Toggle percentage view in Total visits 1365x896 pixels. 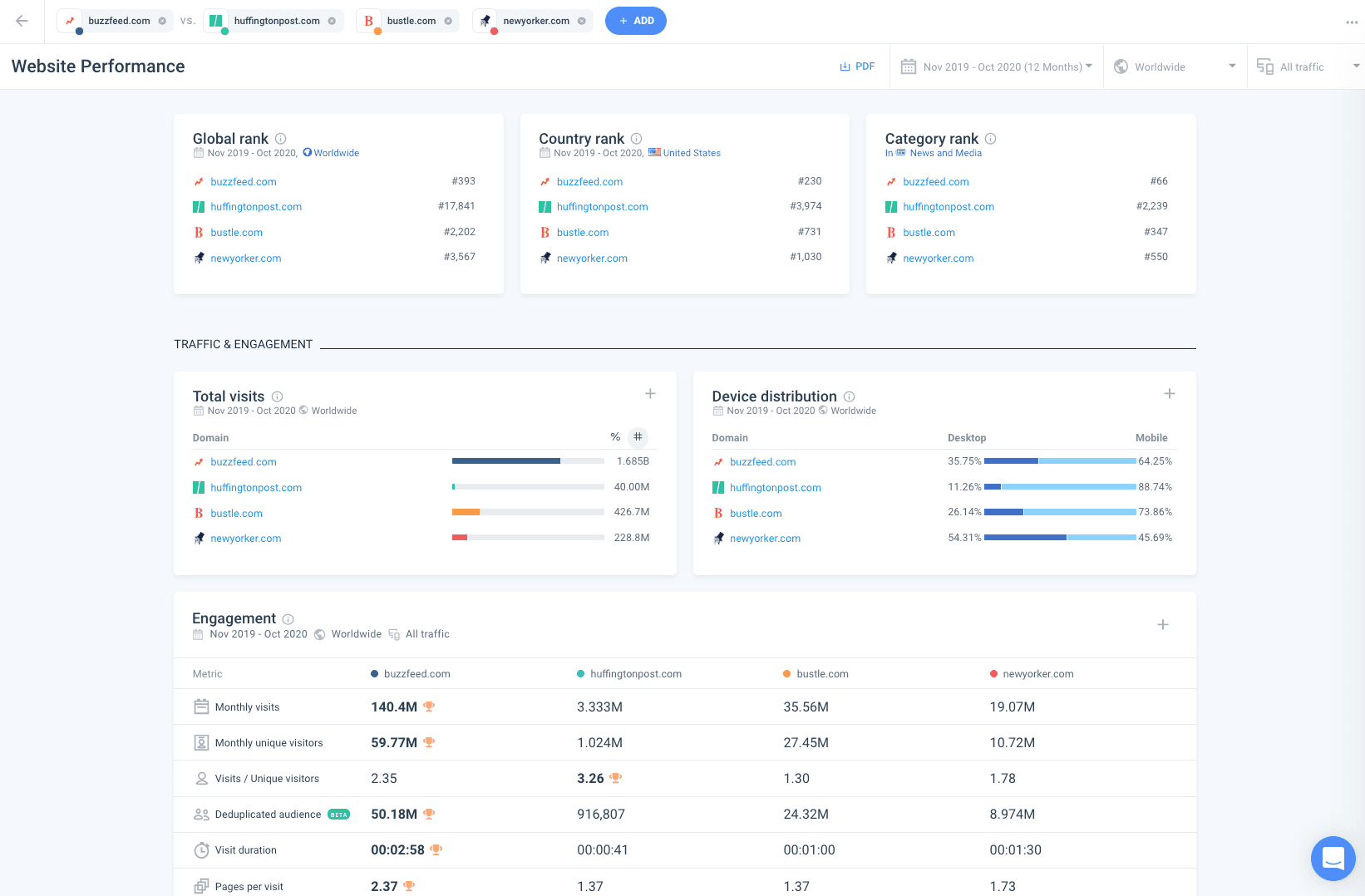tap(615, 436)
